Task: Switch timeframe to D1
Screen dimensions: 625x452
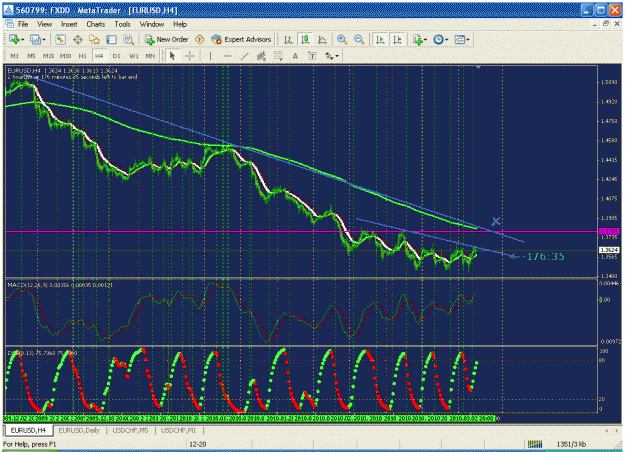Action: click(x=116, y=56)
